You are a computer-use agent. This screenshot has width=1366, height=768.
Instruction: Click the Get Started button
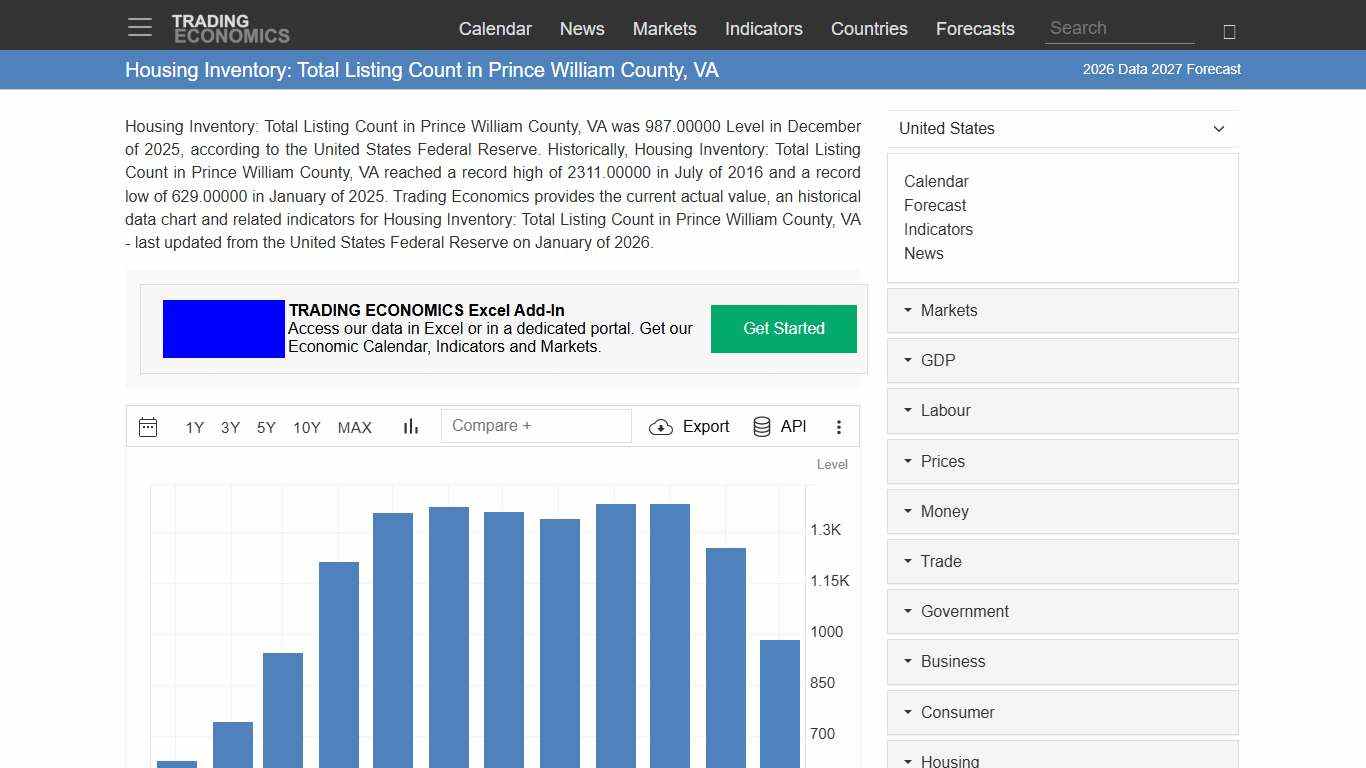coord(784,328)
